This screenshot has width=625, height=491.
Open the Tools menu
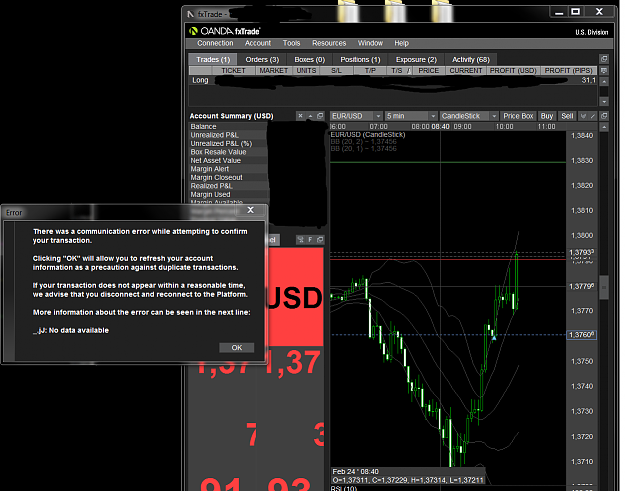coord(291,43)
